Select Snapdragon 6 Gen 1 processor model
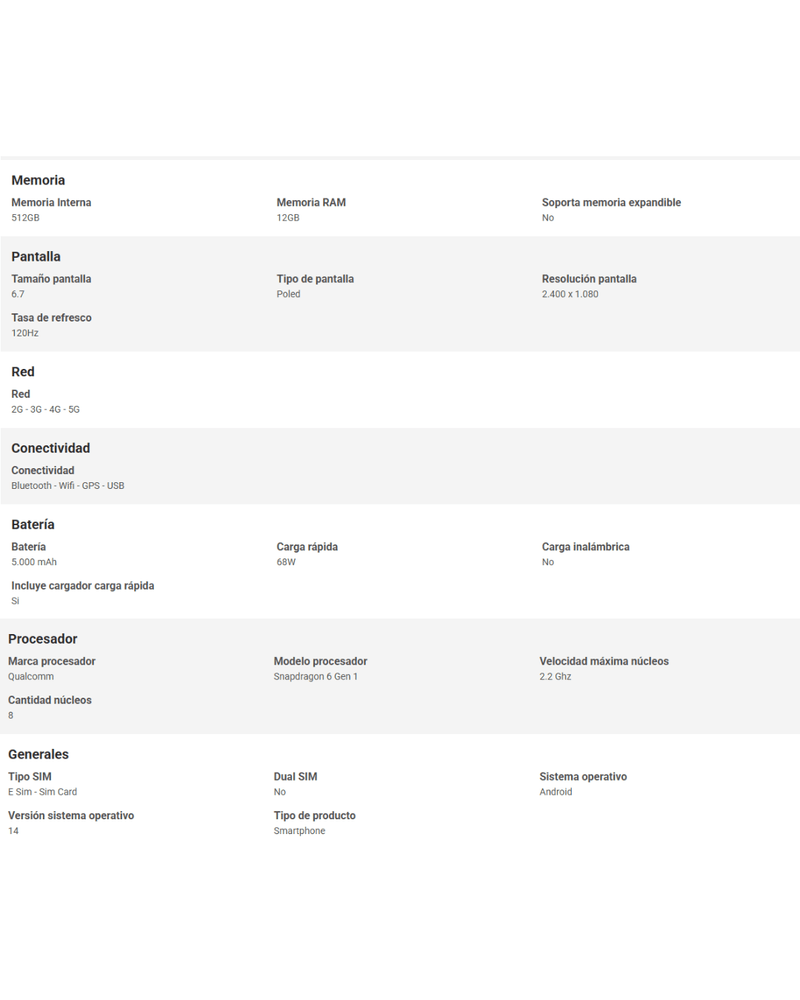Image resolution: width=800 pixels, height=1000 pixels. (x=316, y=677)
